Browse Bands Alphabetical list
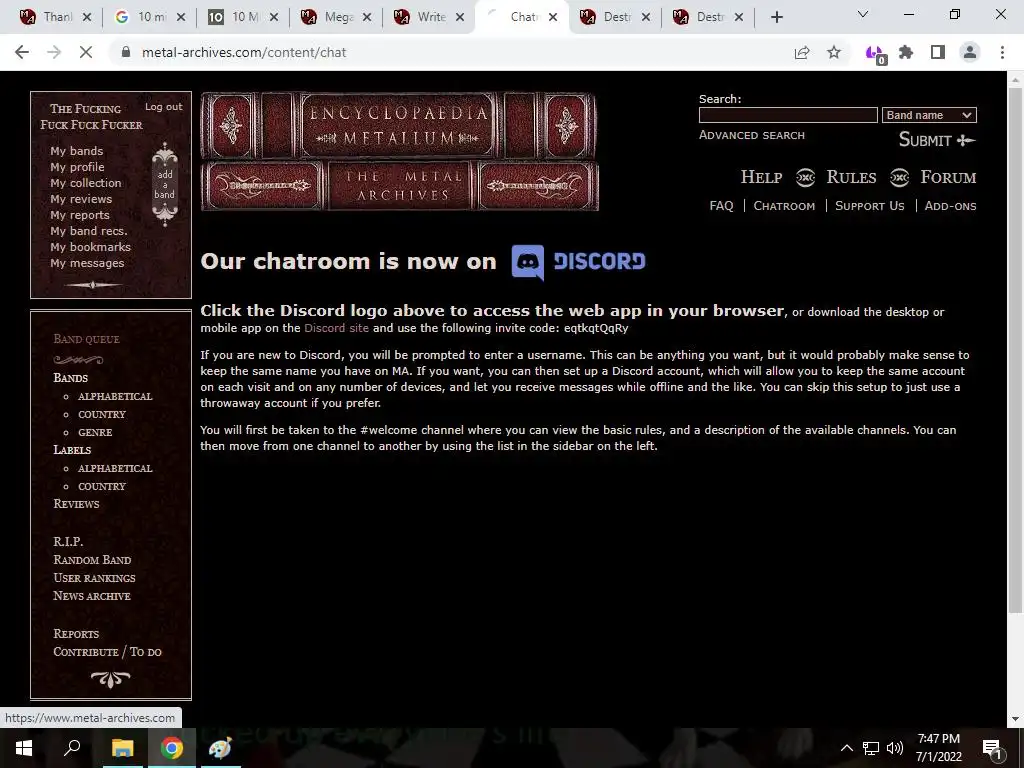This screenshot has width=1024, height=768. pos(115,396)
